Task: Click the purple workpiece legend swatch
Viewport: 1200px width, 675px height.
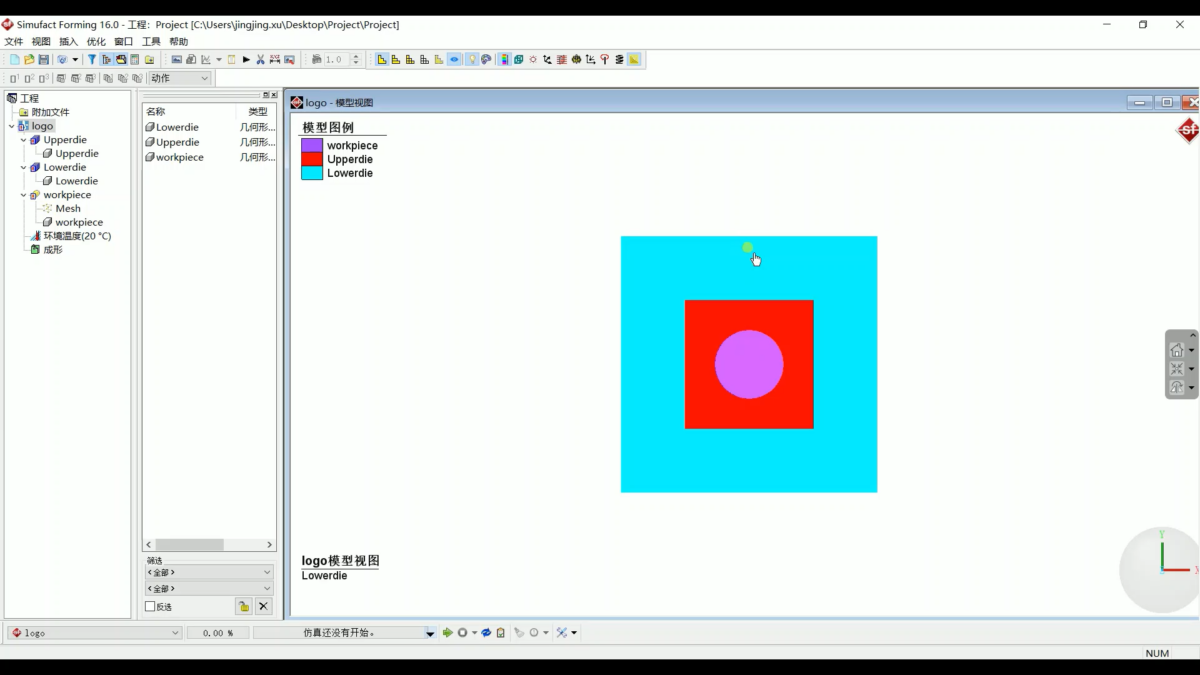Action: click(x=312, y=145)
